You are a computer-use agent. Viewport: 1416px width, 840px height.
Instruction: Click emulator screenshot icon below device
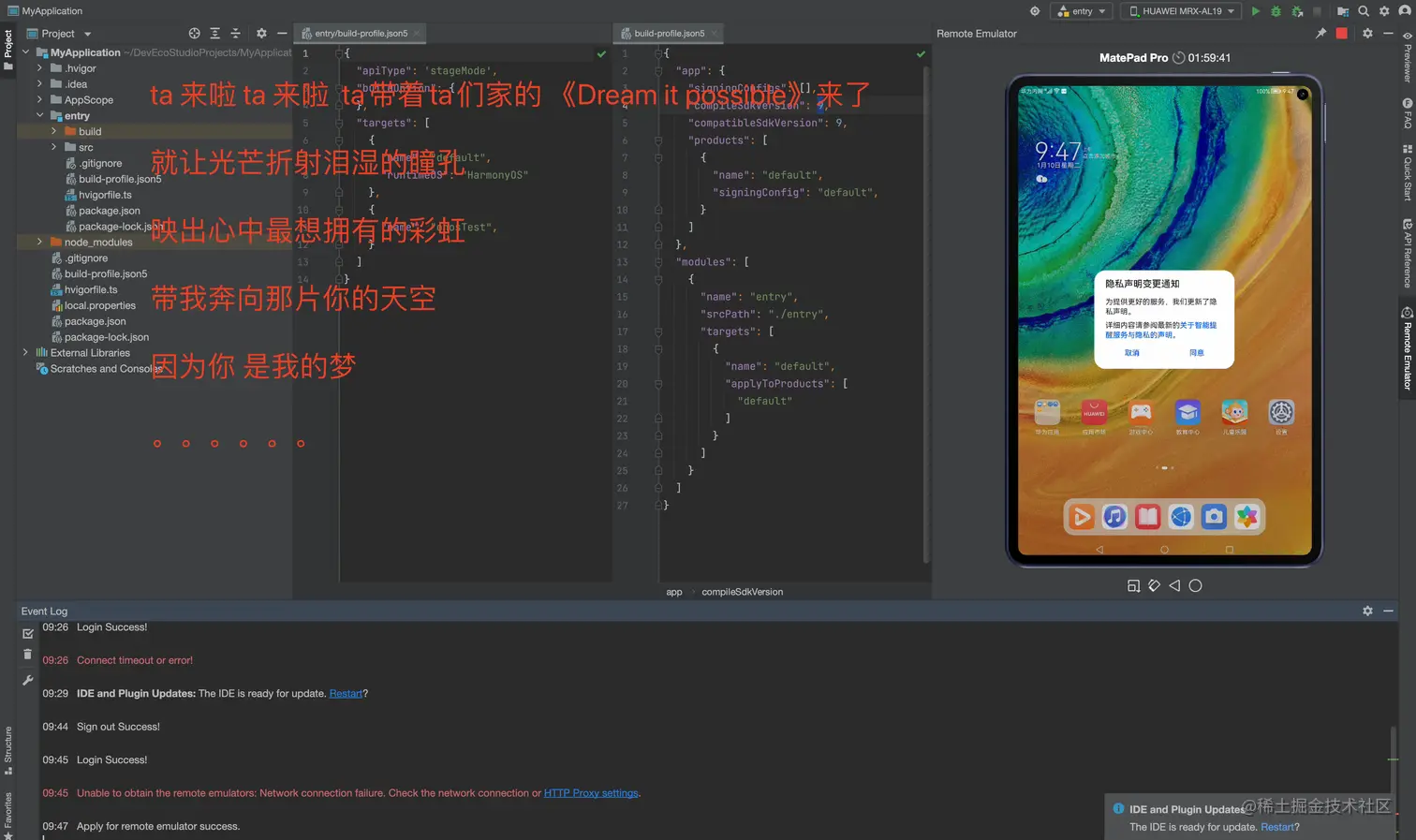click(x=1133, y=586)
